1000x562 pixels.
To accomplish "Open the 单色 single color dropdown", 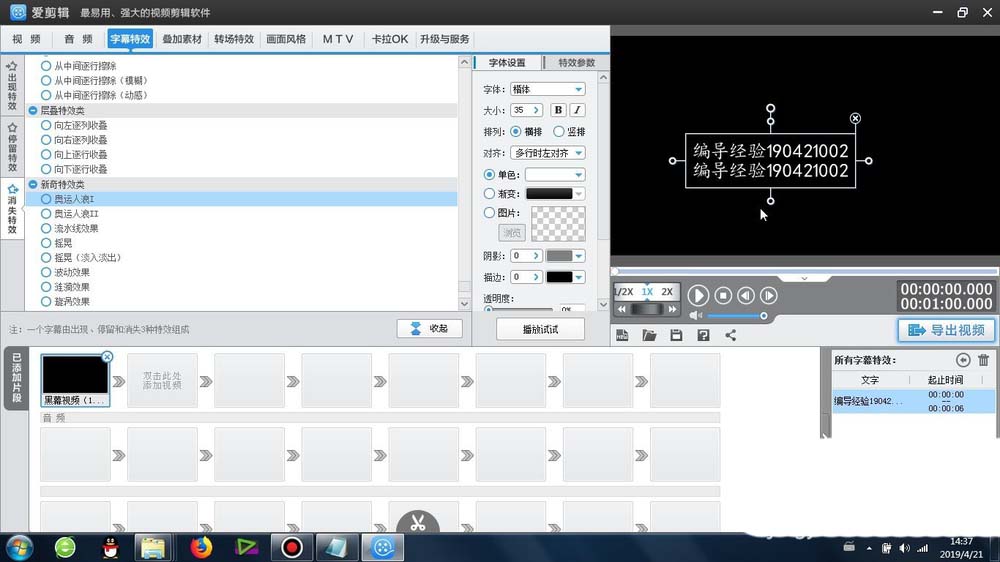I will click(578, 174).
